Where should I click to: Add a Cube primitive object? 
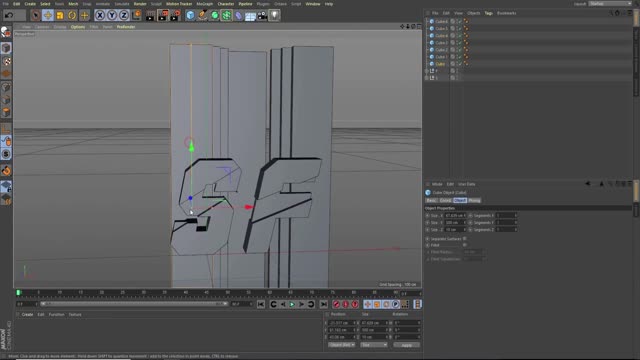click(x=190, y=16)
